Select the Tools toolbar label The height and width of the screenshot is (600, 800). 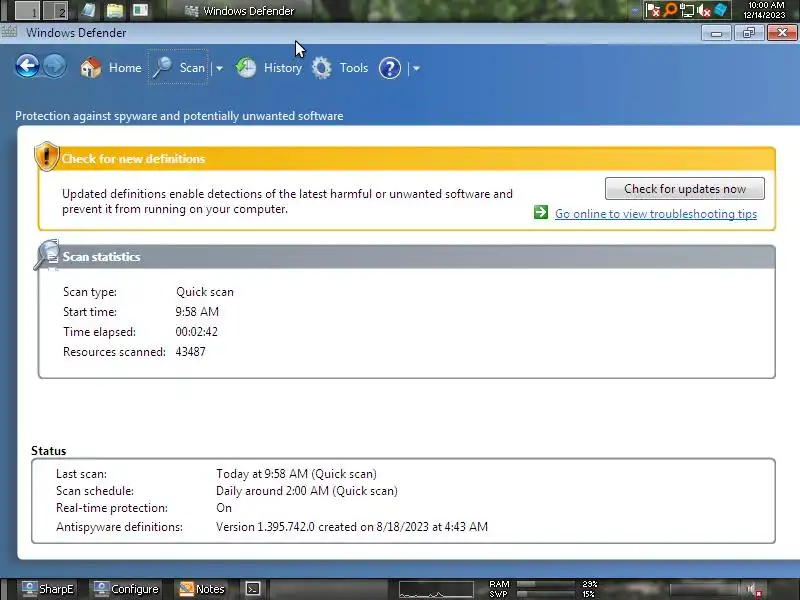tap(354, 68)
